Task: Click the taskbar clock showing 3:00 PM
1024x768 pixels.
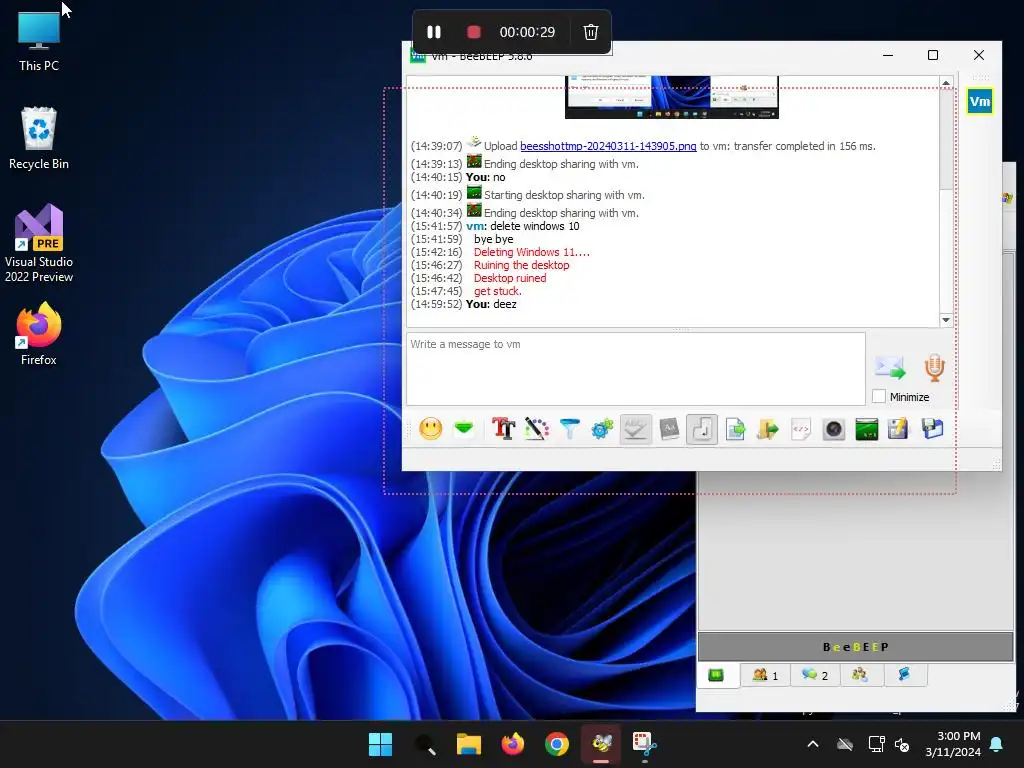Action: tap(953, 744)
